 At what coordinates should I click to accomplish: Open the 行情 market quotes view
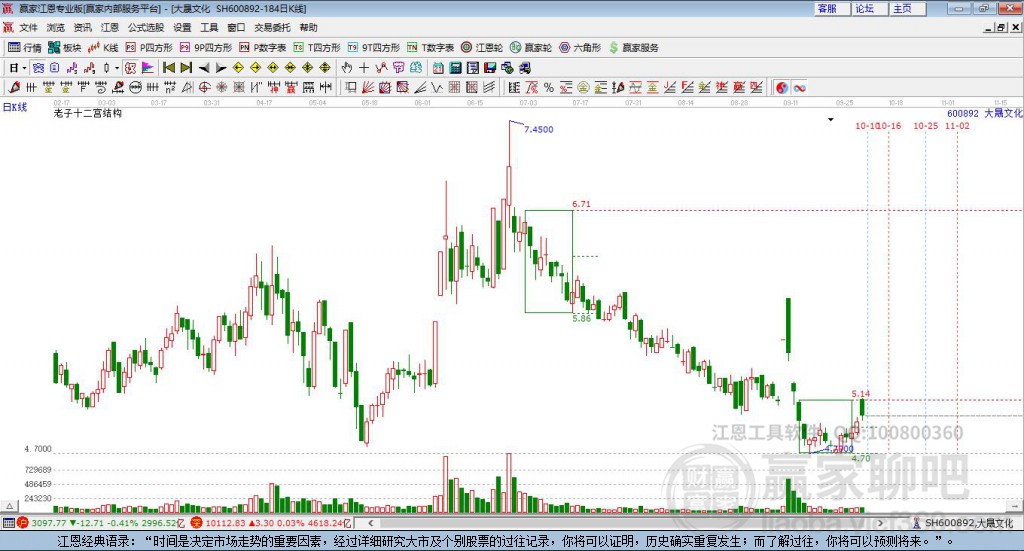(25, 48)
